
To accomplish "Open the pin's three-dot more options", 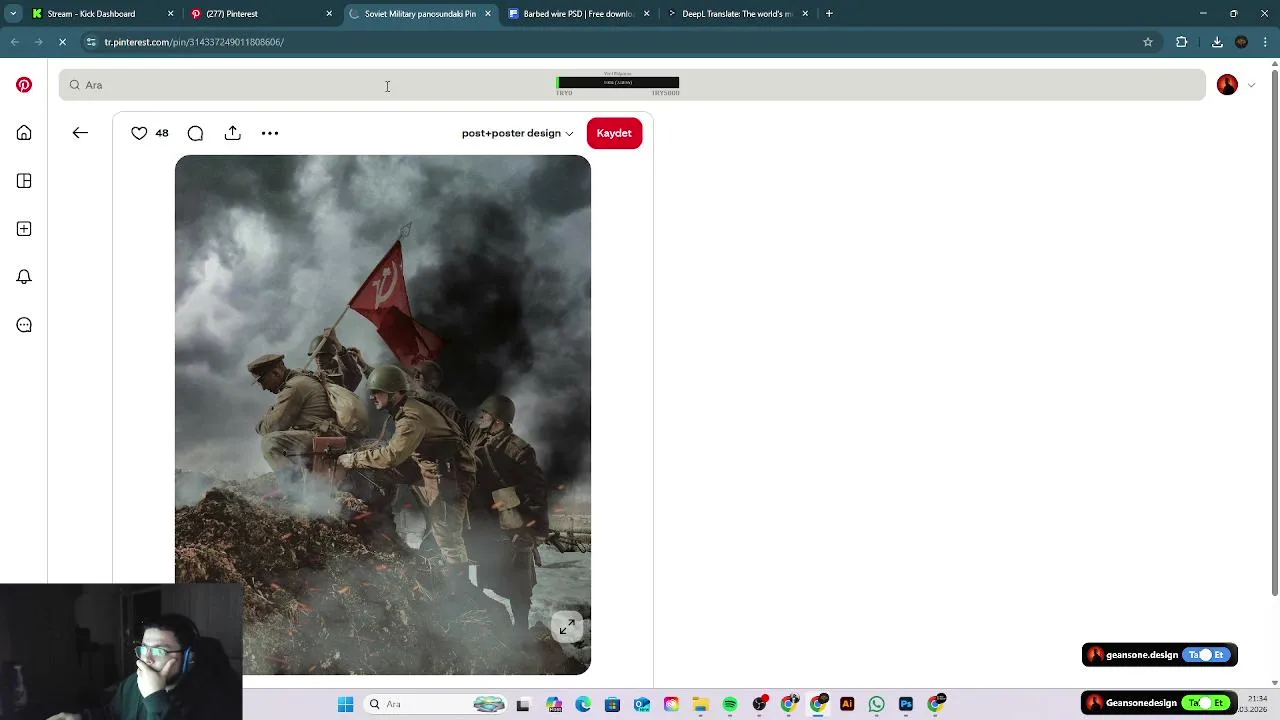I will [270, 133].
